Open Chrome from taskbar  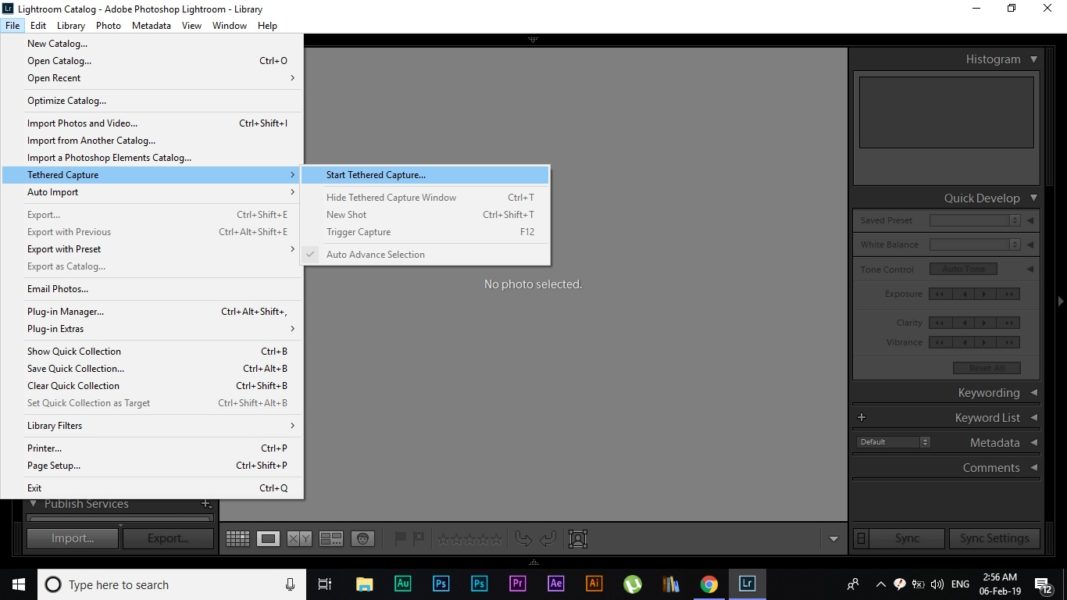click(708, 584)
